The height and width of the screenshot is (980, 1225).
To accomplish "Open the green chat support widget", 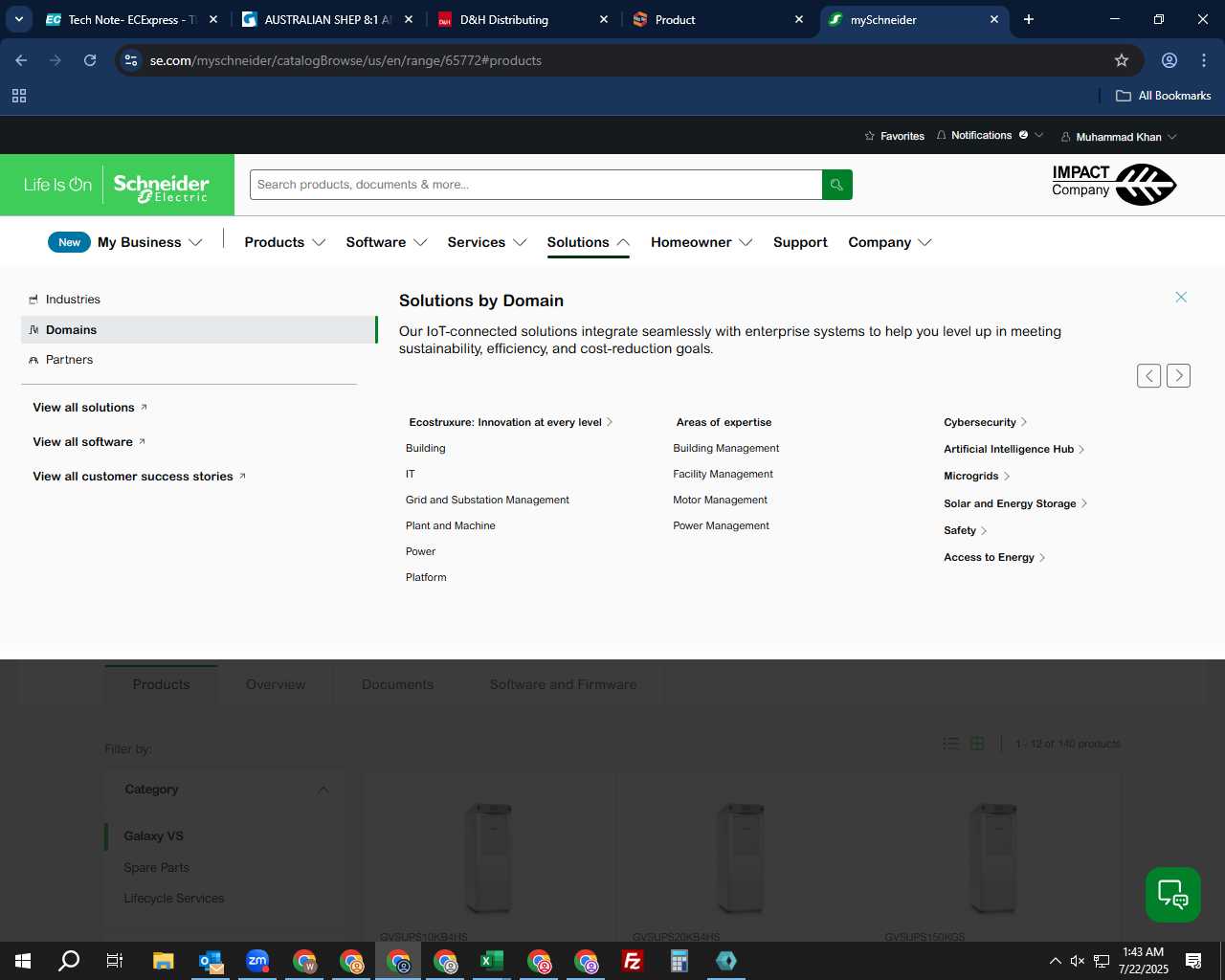I will 1173,895.
